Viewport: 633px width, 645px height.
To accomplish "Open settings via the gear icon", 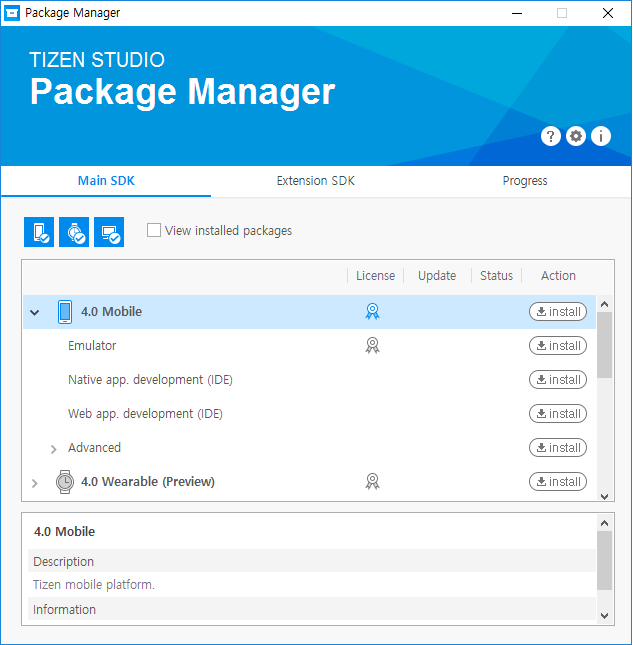I will click(576, 136).
